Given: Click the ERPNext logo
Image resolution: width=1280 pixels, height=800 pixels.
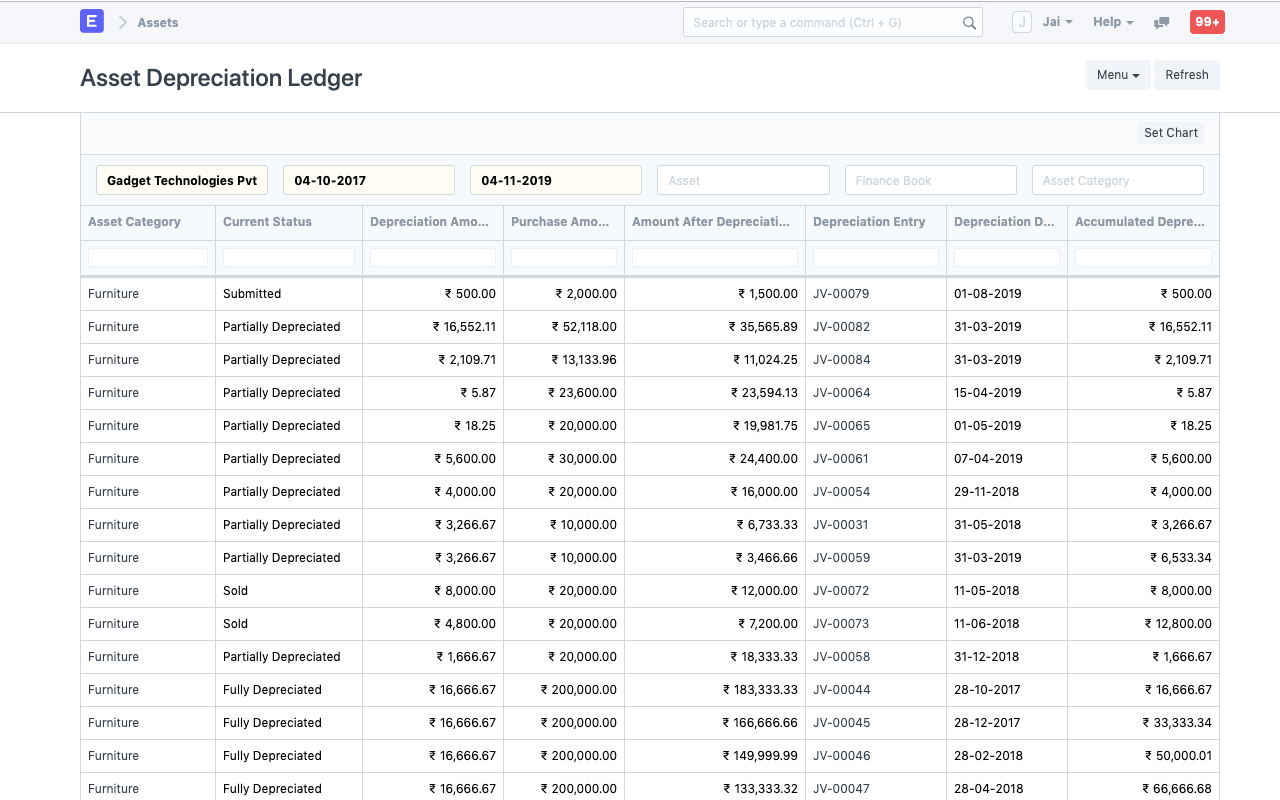Looking at the screenshot, I should click(x=91, y=21).
